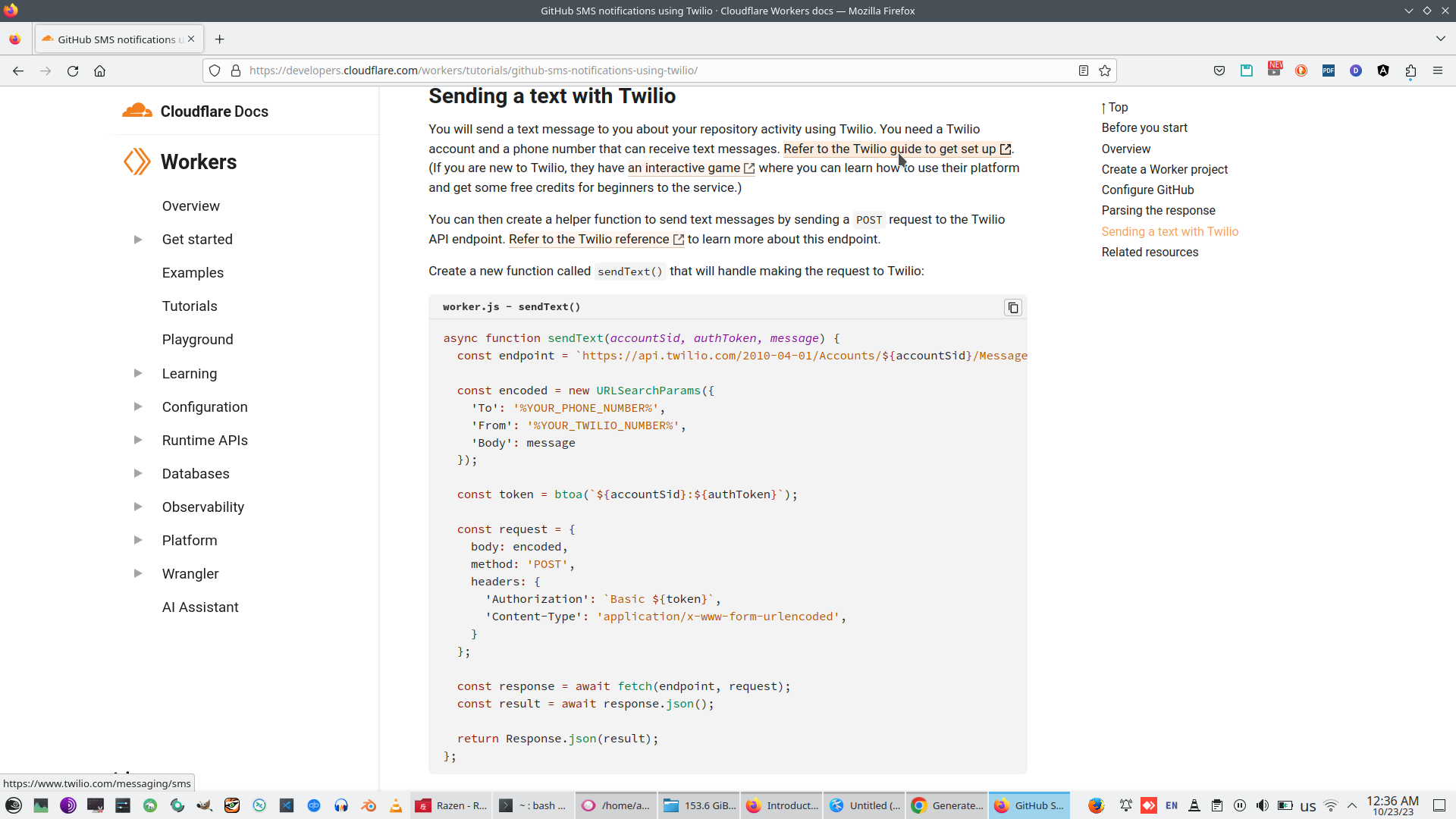Open the Firefox extensions puzzle icon
Viewport: 1456px width, 819px height.
click(x=1410, y=71)
